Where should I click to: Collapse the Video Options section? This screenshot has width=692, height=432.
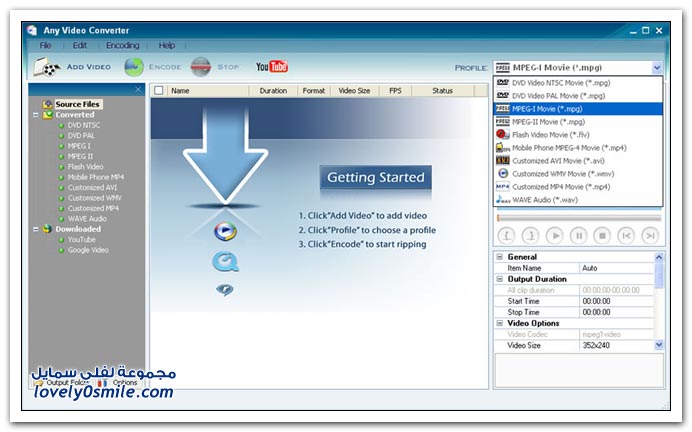click(x=500, y=323)
